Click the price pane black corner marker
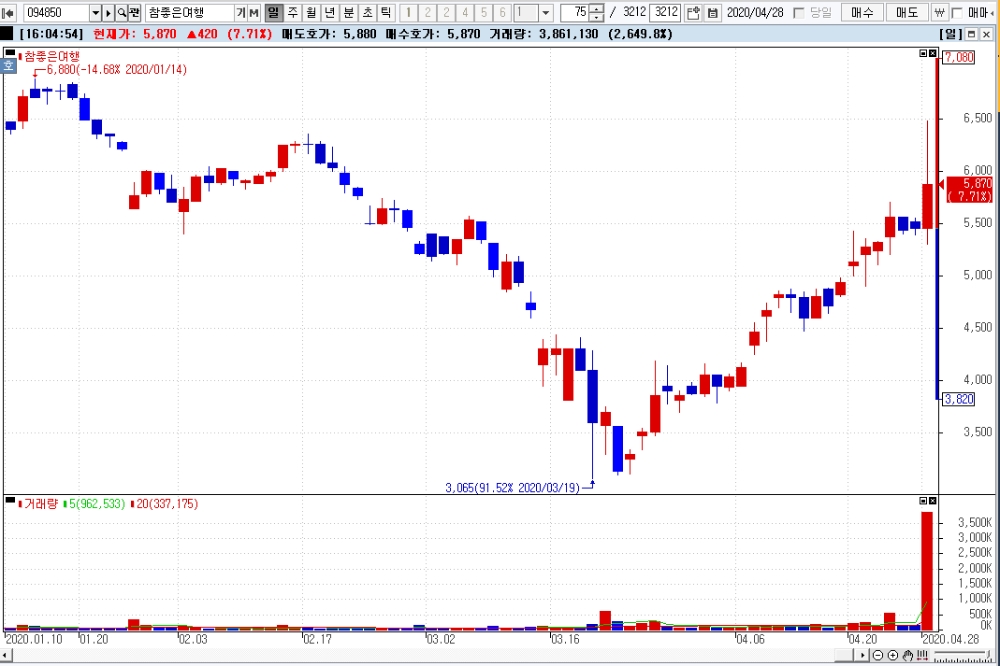 tap(10, 52)
